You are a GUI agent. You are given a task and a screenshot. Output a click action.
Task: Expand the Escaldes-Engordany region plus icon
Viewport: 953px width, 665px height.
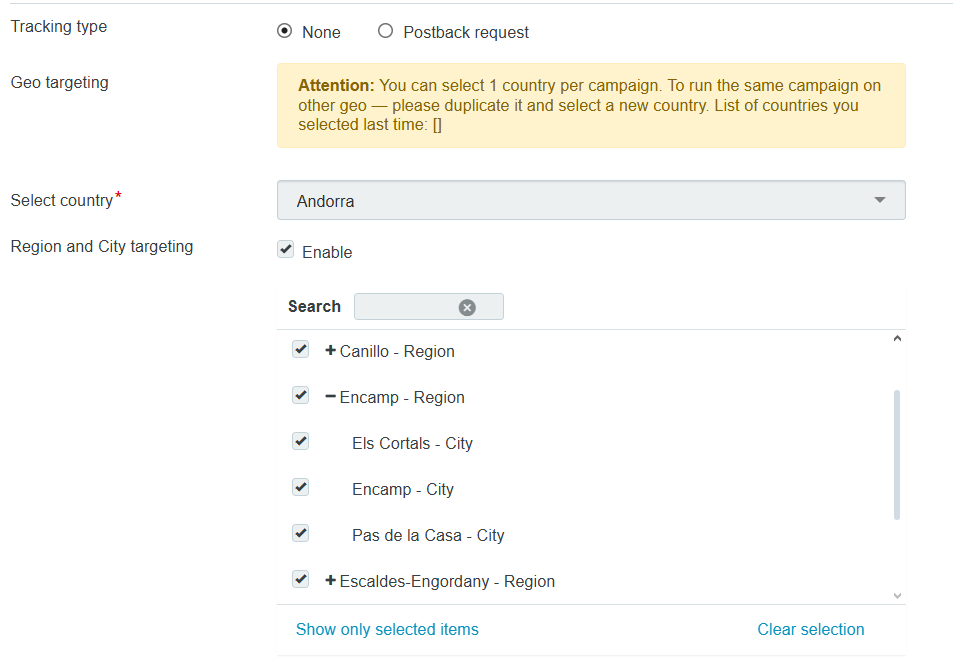coord(331,581)
